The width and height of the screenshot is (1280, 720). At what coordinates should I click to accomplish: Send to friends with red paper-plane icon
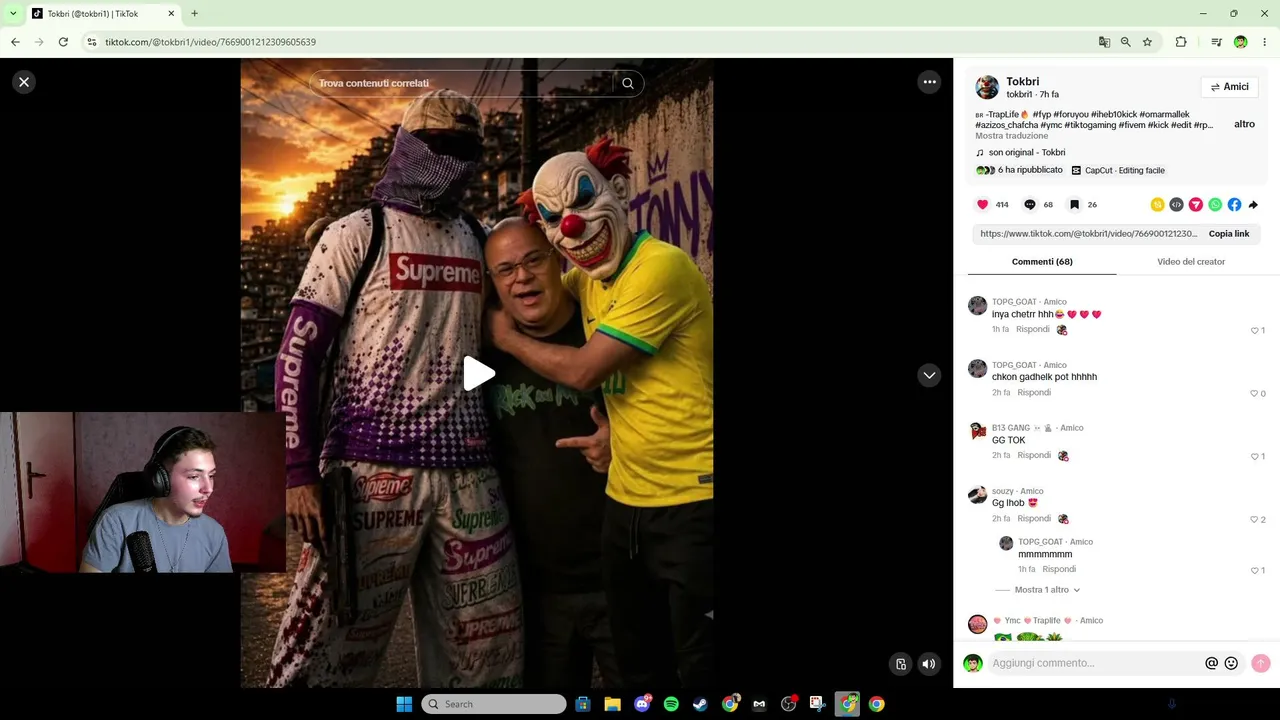point(1195,204)
